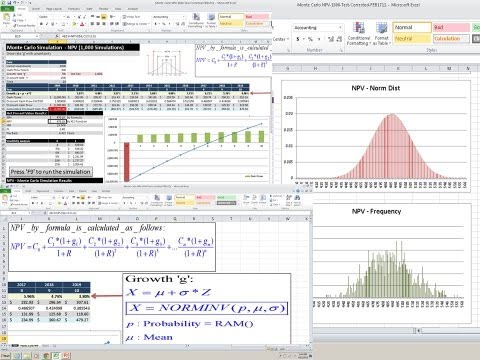Click the percent style icon in right window
The height and width of the screenshot is (360, 480).
[310, 39]
